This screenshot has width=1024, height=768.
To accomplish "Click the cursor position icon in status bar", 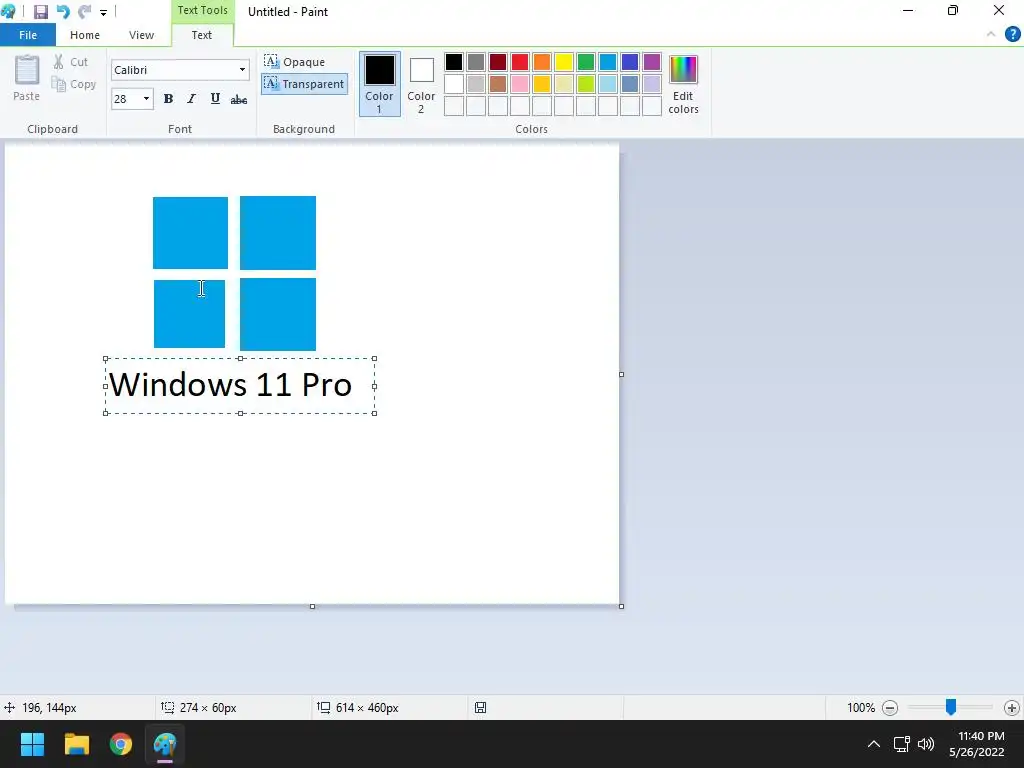I will pos(10,707).
